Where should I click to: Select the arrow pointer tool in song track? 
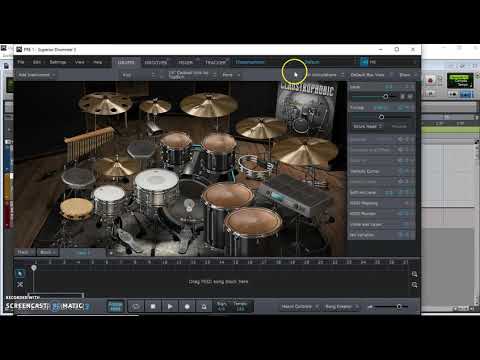pyautogui.click(x=20, y=274)
